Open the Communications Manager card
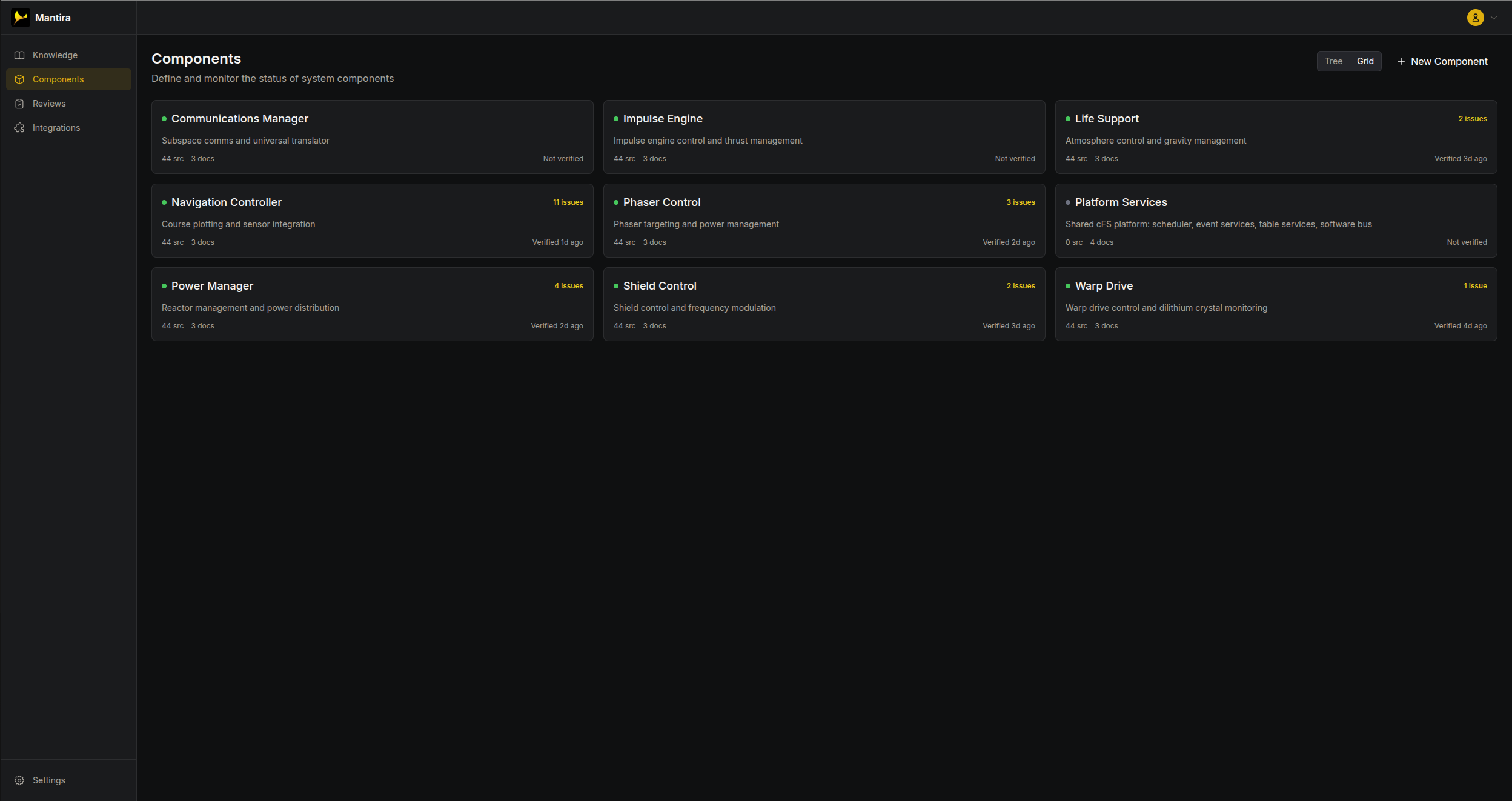Image resolution: width=1512 pixels, height=801 pixels. click(372, 137)
